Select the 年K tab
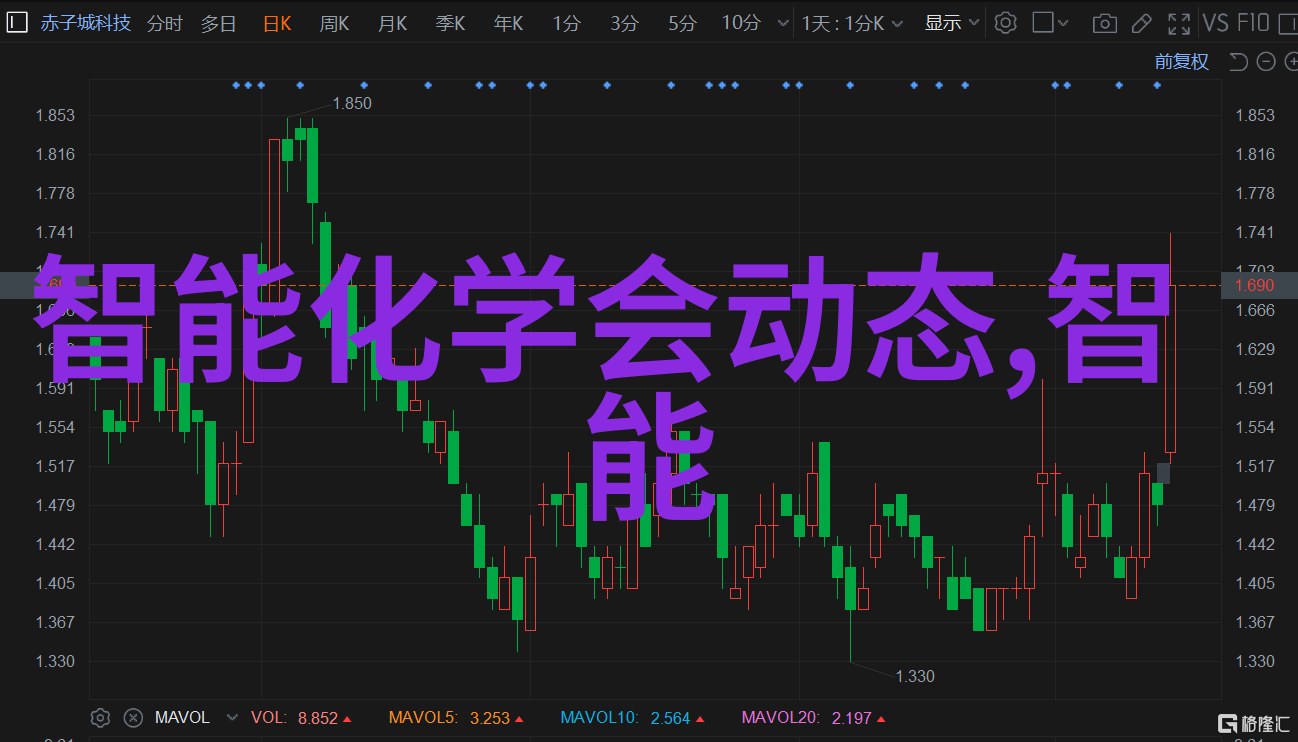Viewport: 1298px width, 742px height. [508, 23]
